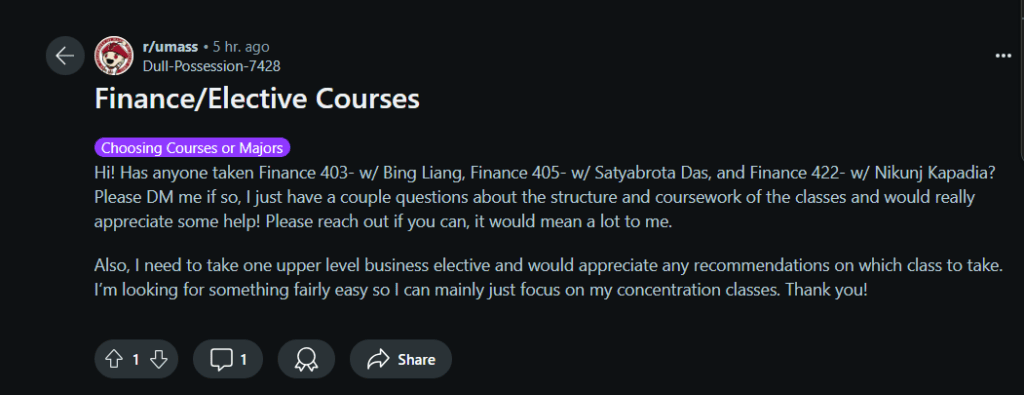This screenshot has height=395, width=1024.
Task: Open the three-dot post options menu
Action: pos(1003,56)
